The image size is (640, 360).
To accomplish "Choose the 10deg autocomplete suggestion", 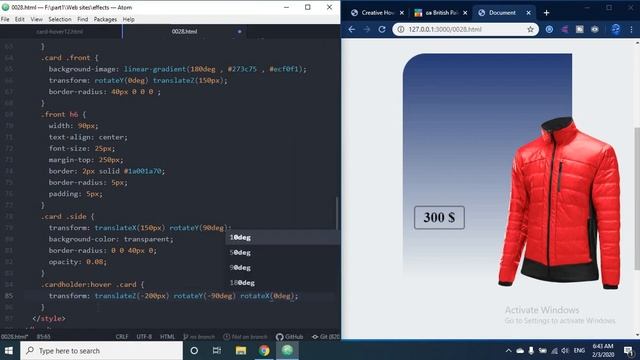I will click(282, 237).
